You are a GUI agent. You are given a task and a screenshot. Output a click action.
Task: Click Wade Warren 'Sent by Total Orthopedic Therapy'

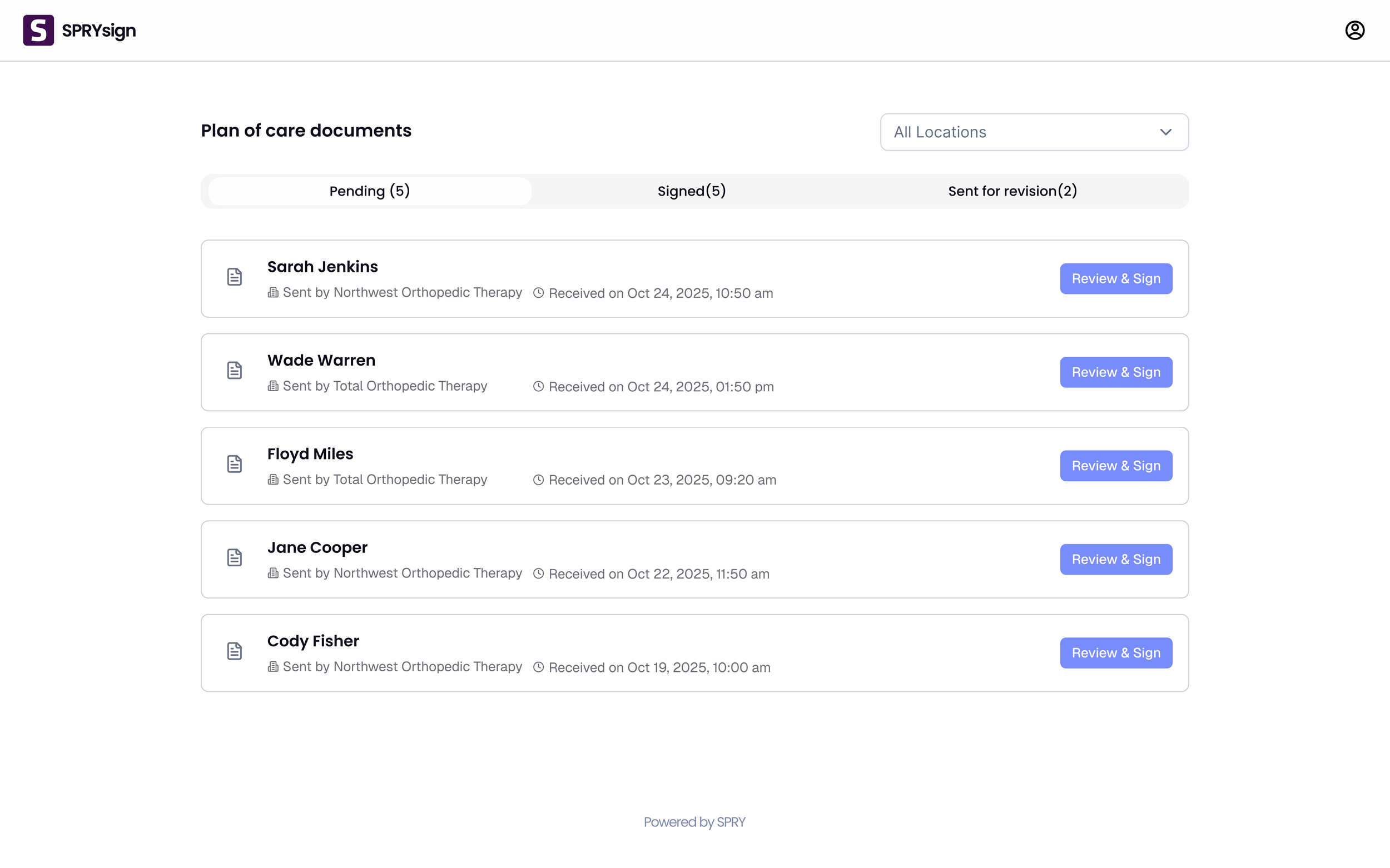click(x=385, y=386)
